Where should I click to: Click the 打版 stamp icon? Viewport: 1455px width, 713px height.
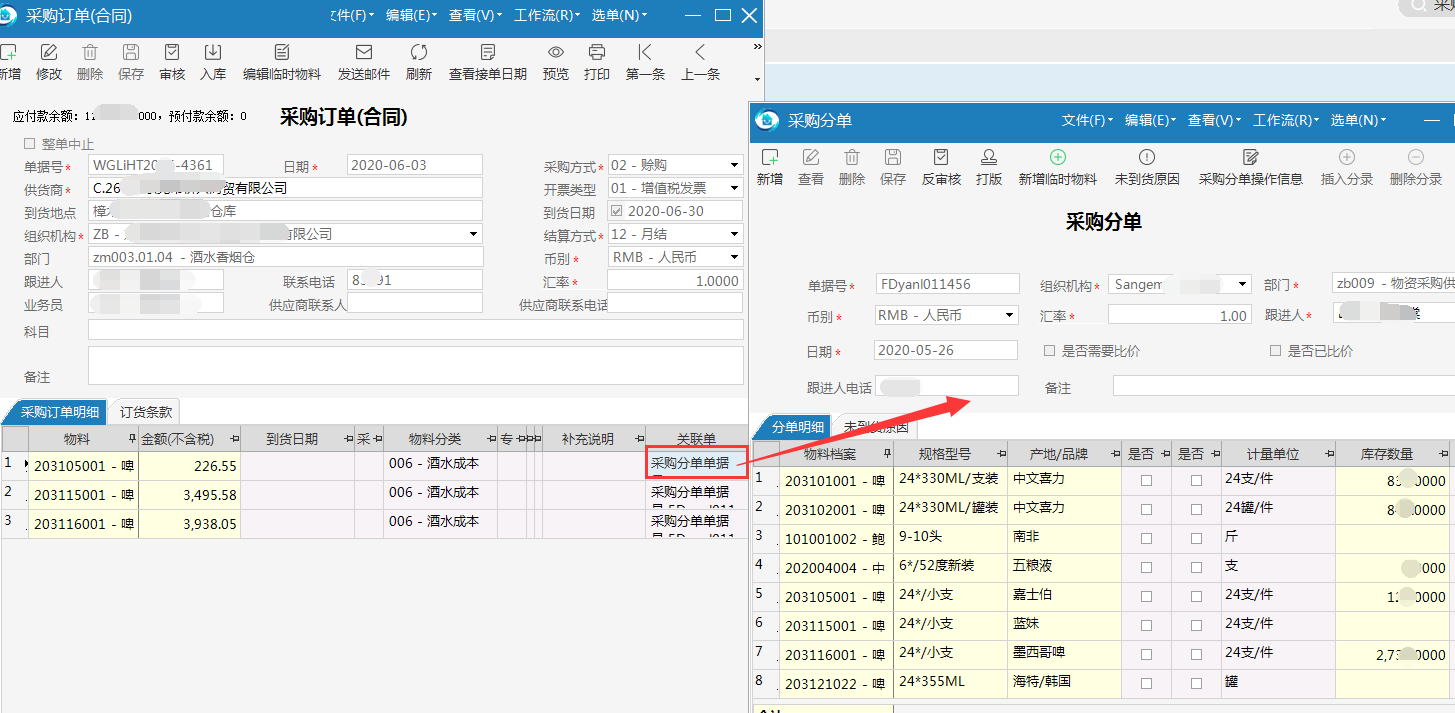[x=989, y=157]
